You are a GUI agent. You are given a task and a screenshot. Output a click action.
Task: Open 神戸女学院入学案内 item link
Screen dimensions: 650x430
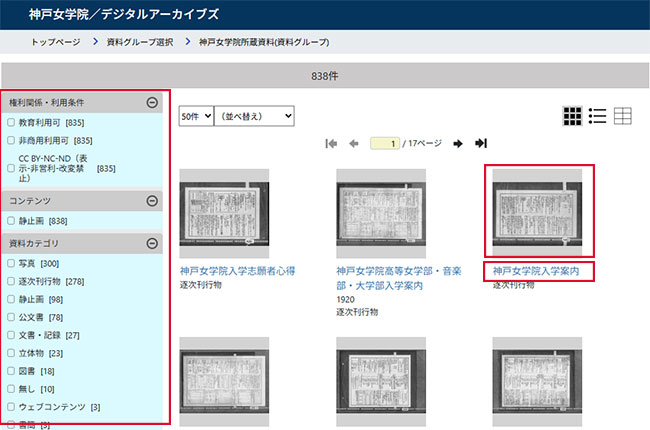[x=536, y=271]
